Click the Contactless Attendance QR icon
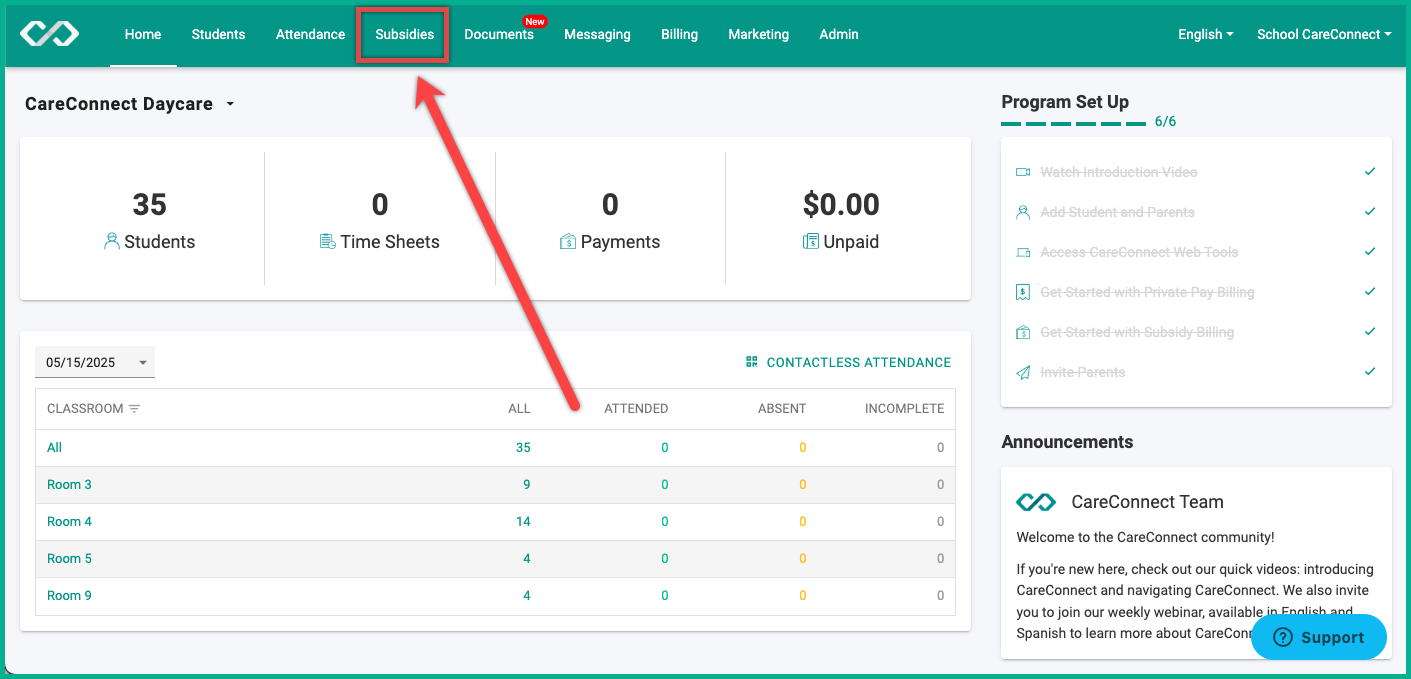Screen dimensions: 1411x679 click(x=752, y=362)
